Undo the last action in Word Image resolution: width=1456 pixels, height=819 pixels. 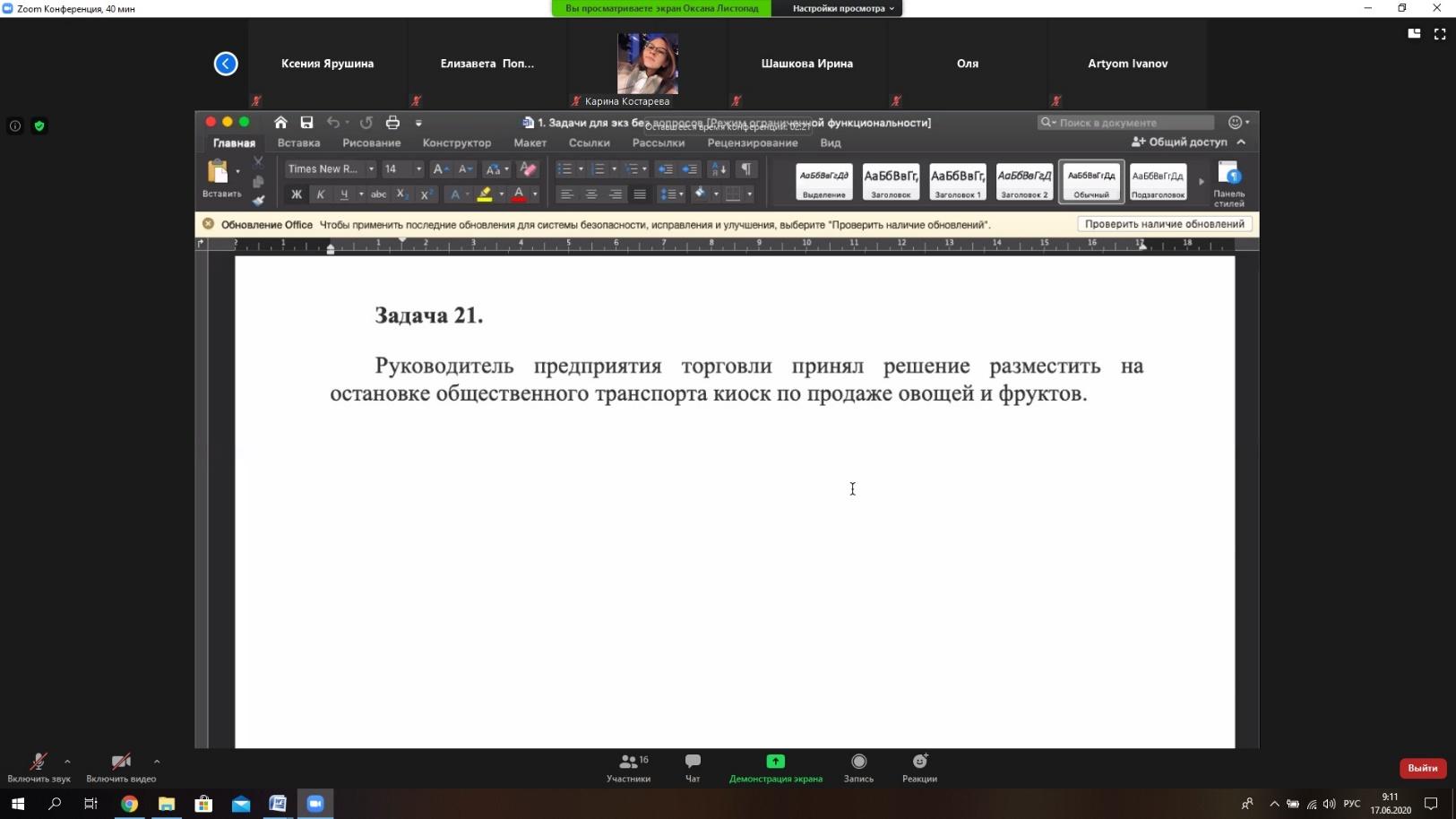[x=333, y=123]
